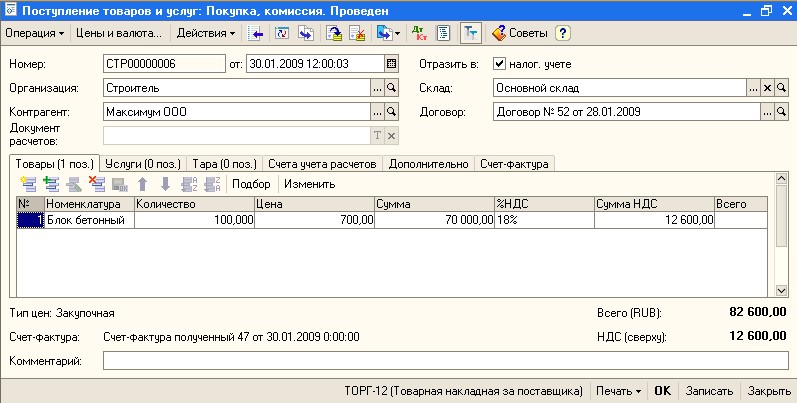The width and height of the screenshot is (797, 403).
Task: Open selection list for Склад
Action: coord(753,88)
